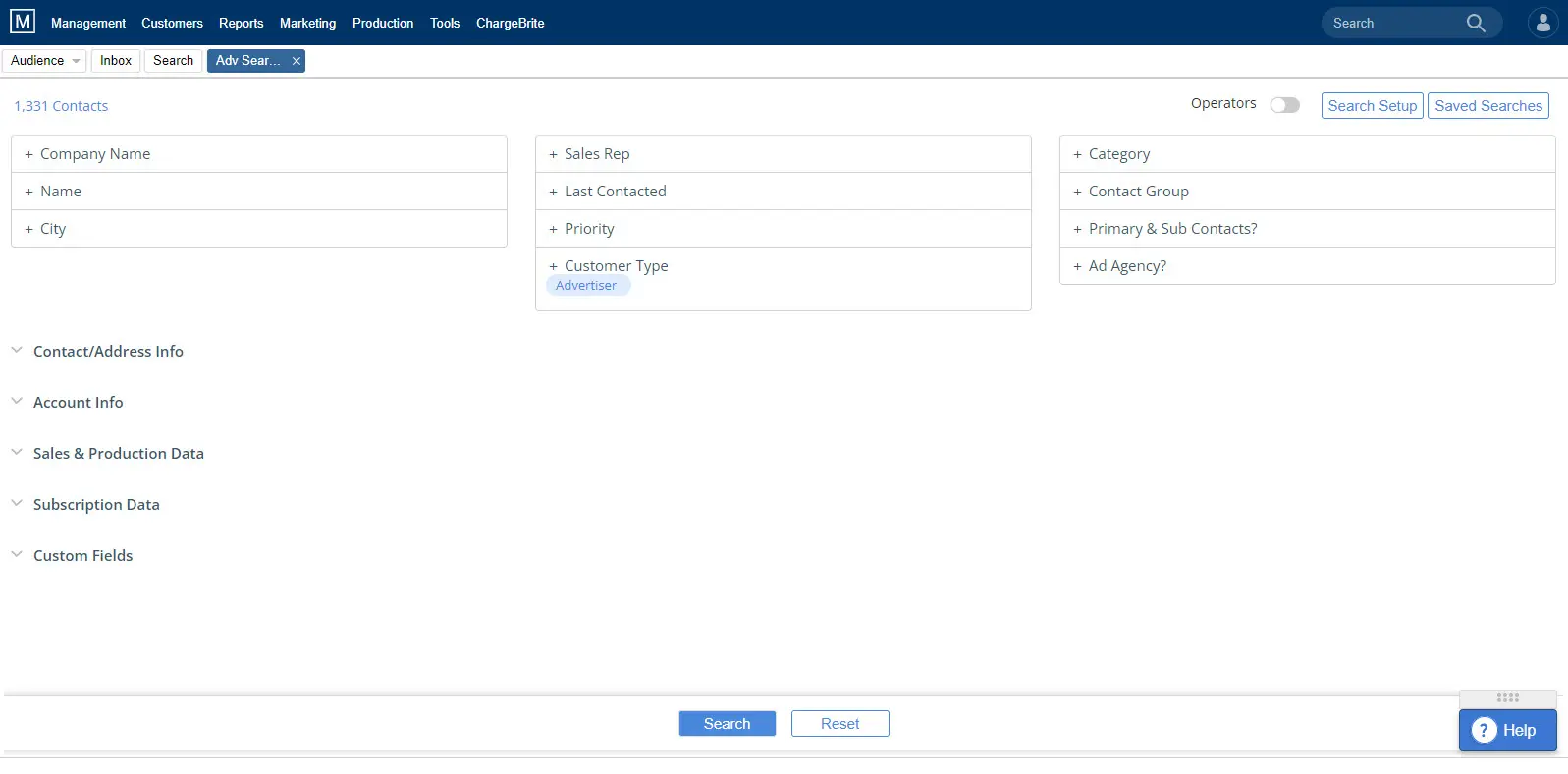The width and height of the screenshot is (1568, 774).
Task: Click the Help question mark icon
Action: tap(1484, 730)
